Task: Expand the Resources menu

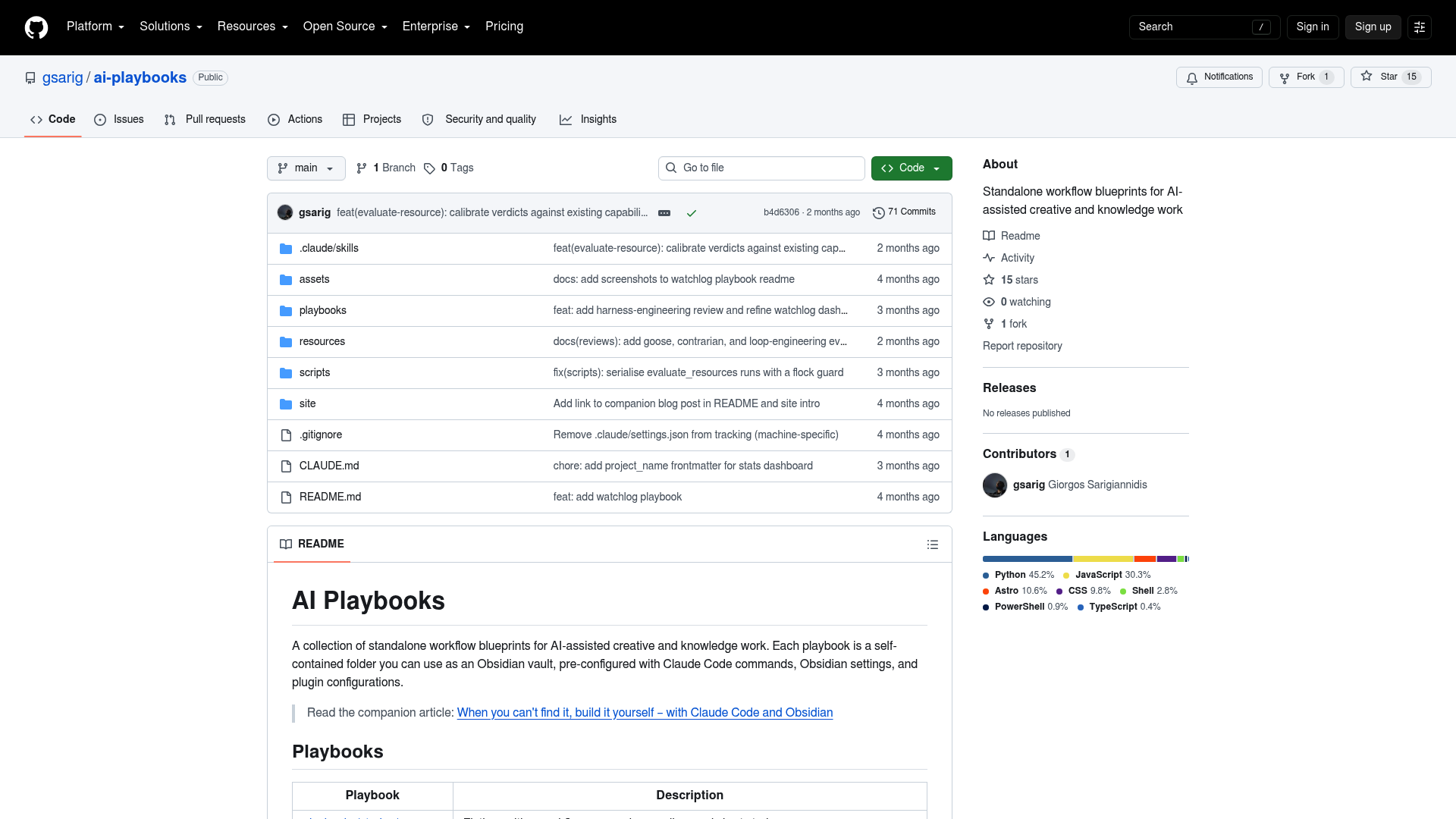Action: point(253,27)
